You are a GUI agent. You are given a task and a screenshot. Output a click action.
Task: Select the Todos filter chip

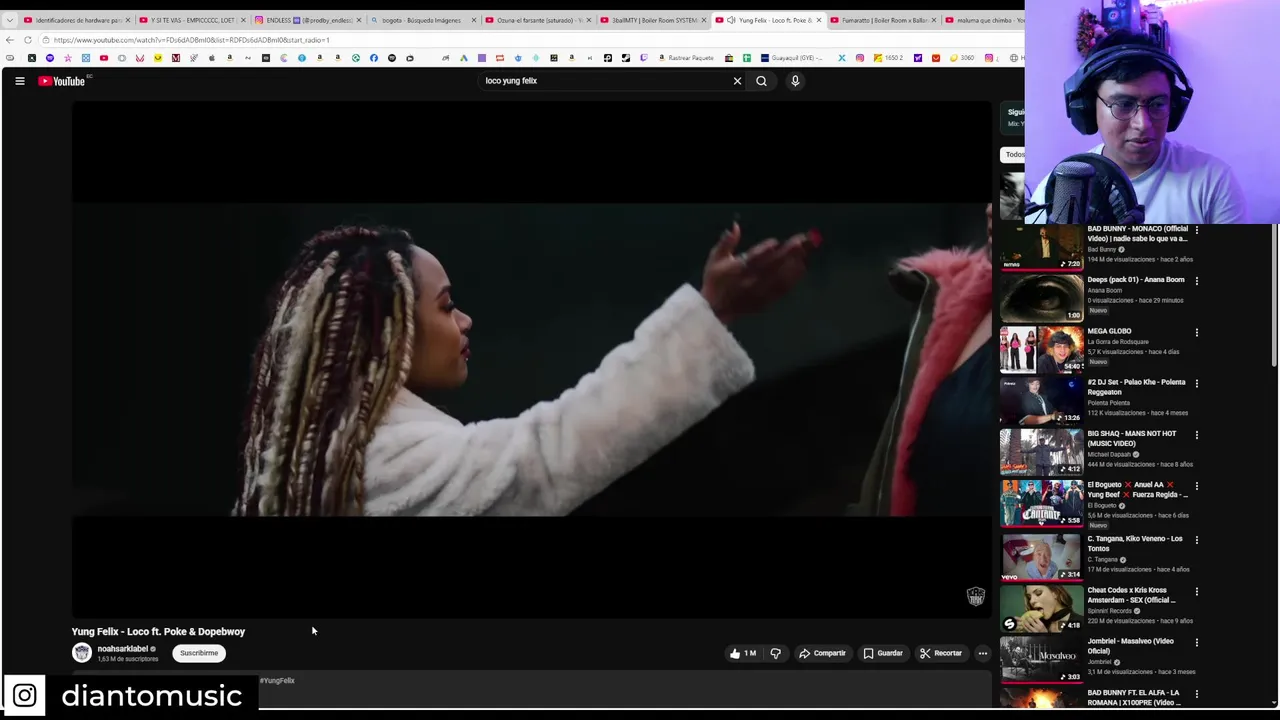pyautogui.click(x=1014, y=155)
